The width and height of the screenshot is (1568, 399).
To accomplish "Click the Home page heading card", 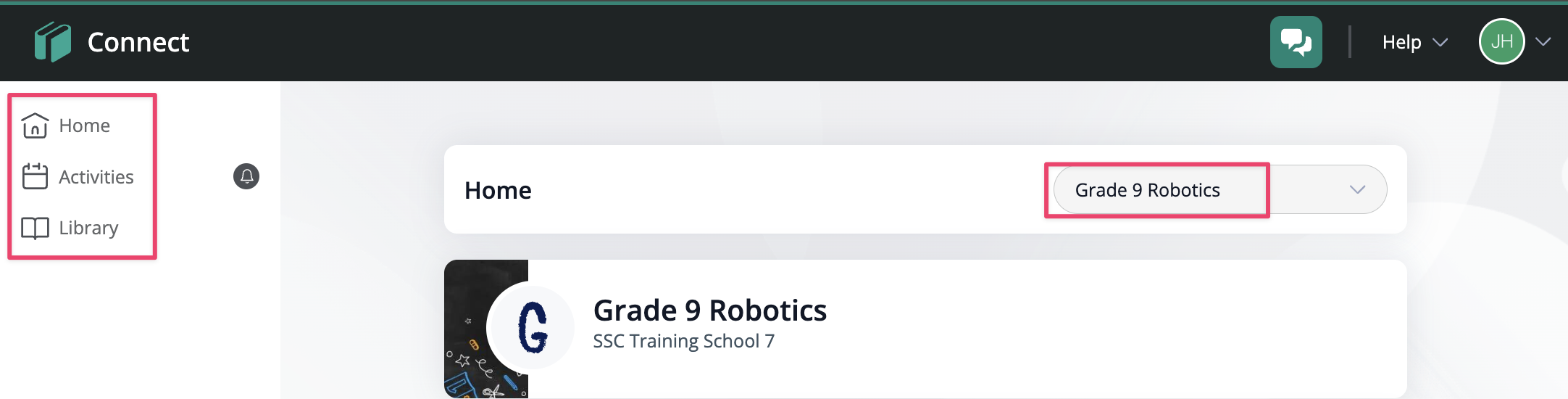I will click(925, 189).
